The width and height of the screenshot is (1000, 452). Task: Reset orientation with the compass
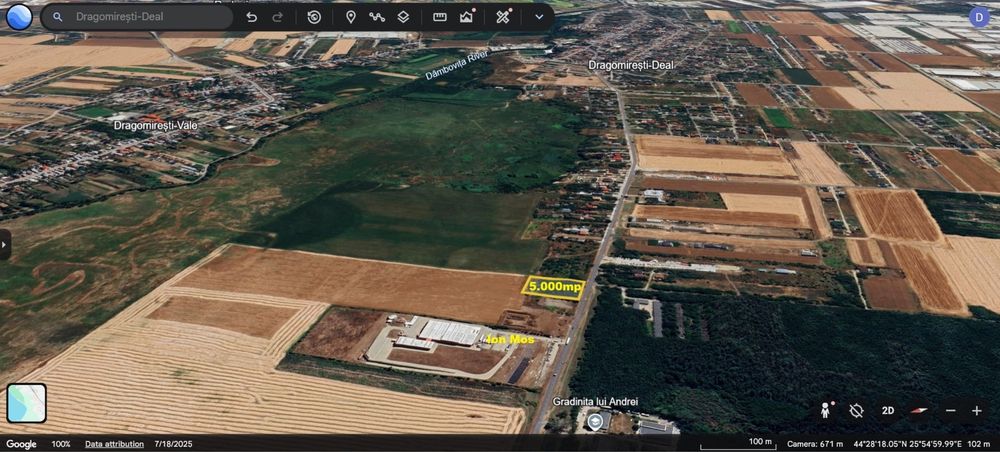tap(918, 411)
